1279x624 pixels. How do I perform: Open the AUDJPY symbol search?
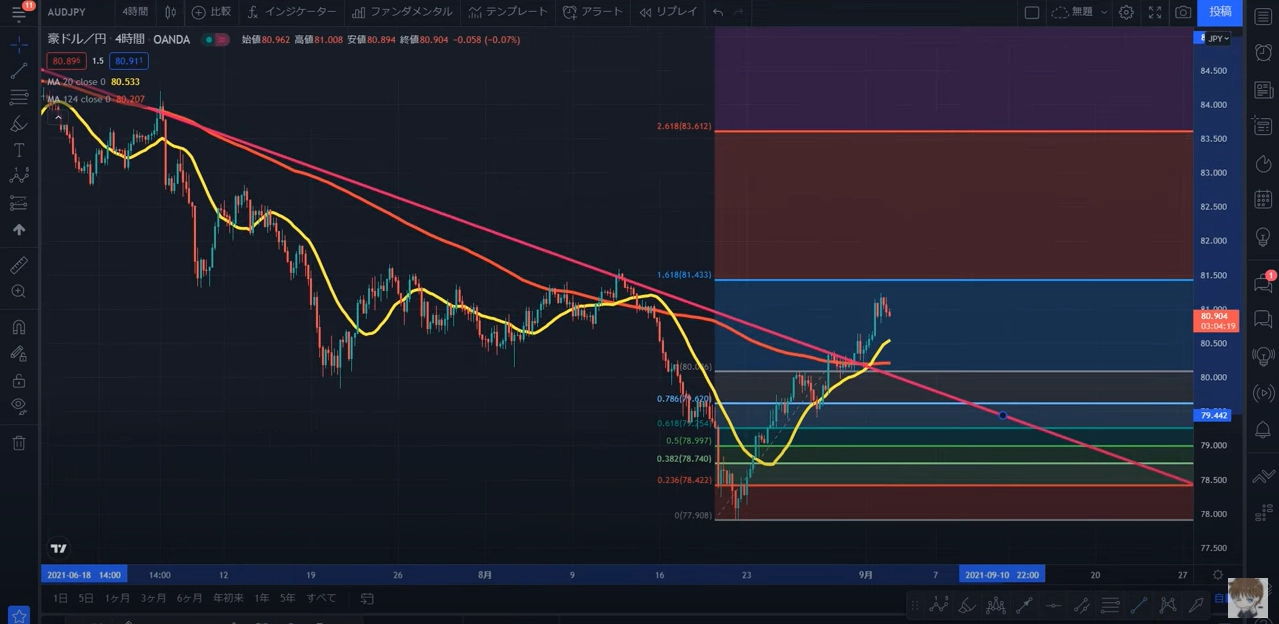69,12
